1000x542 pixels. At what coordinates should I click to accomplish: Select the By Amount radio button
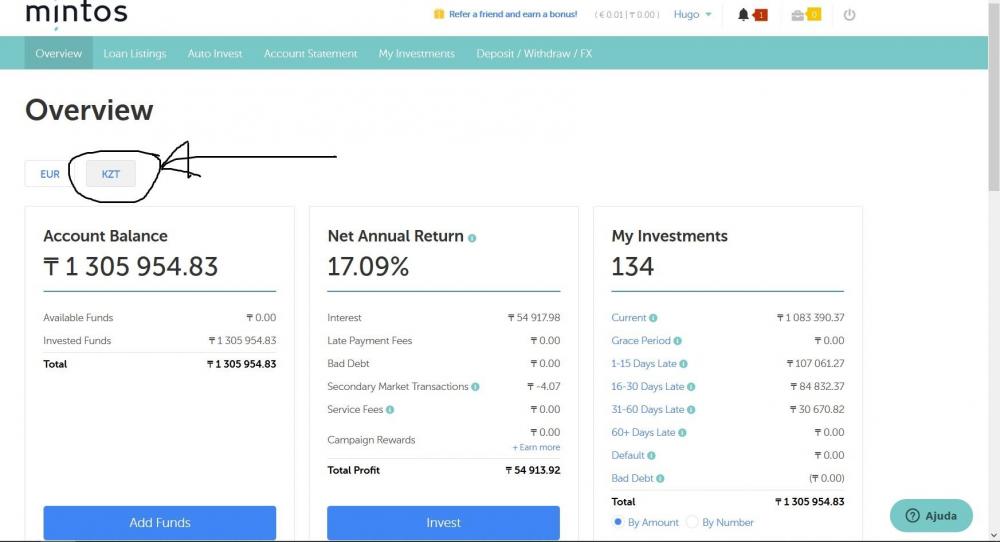pyautogui.click(x=618, y=522)
